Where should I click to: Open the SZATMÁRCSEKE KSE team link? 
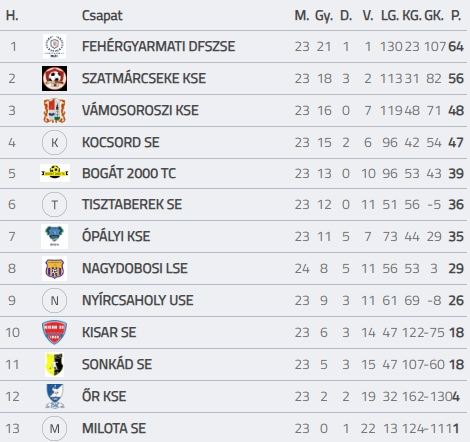pos(144,78)
